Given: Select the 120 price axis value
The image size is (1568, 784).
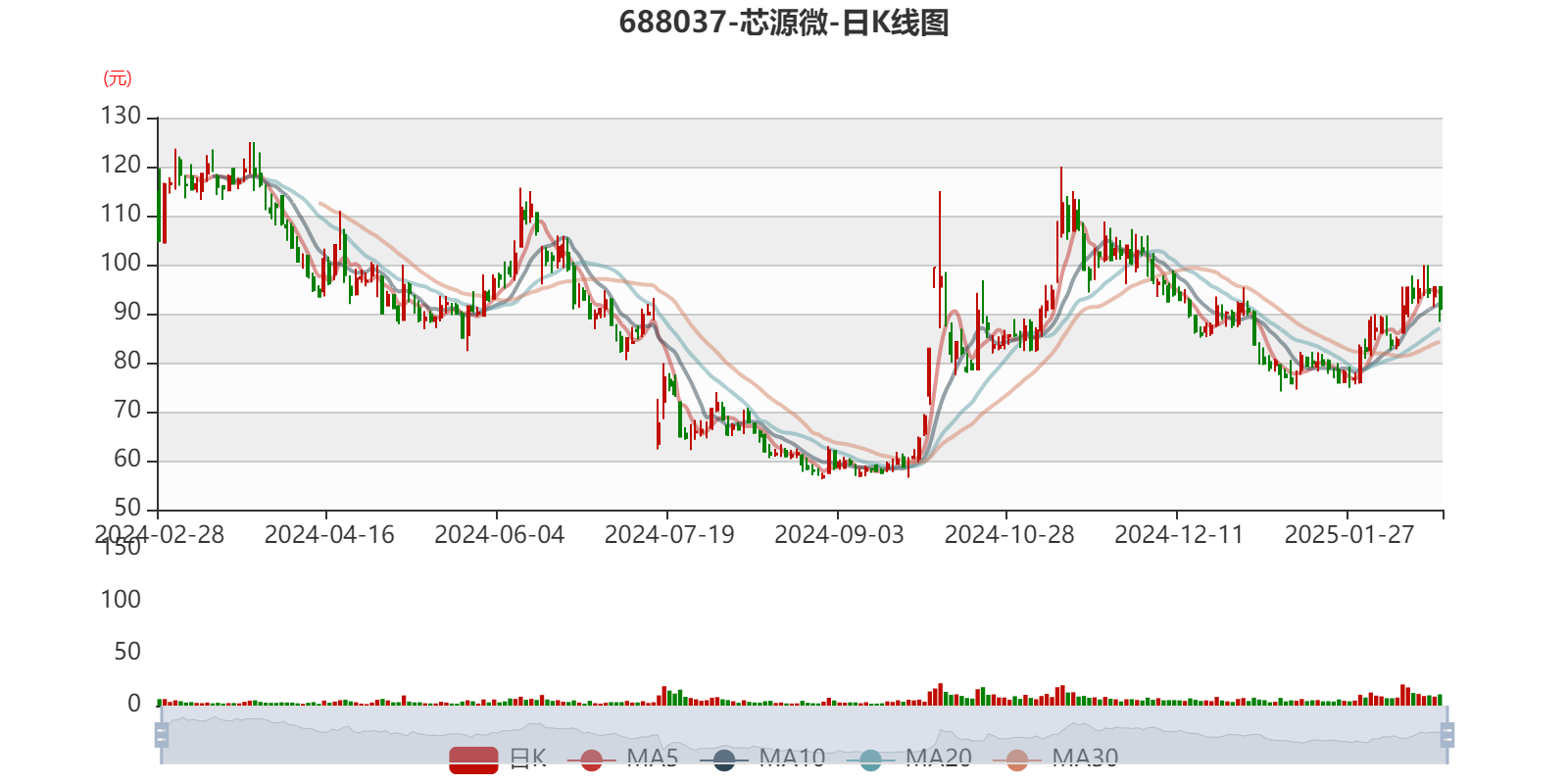Looking at the screenshot, I should tap(121, 165).
